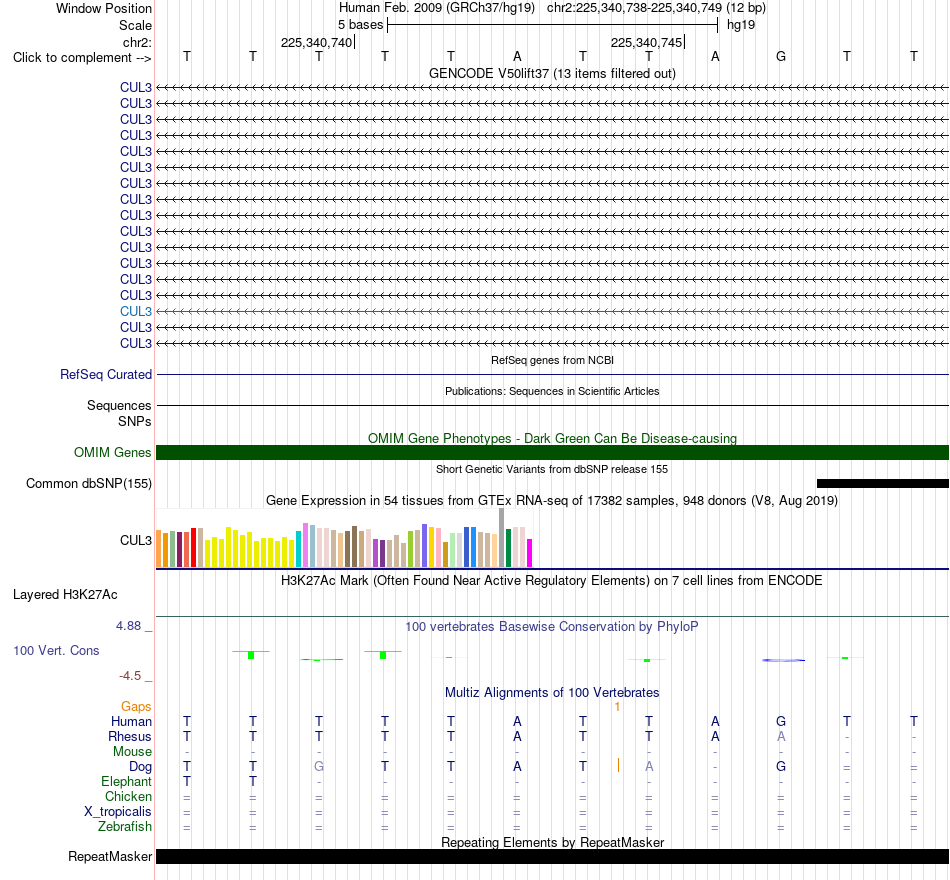
Task: Click the black dbSNP variant item
Action: pyautogui.click(x=883, y=484)
